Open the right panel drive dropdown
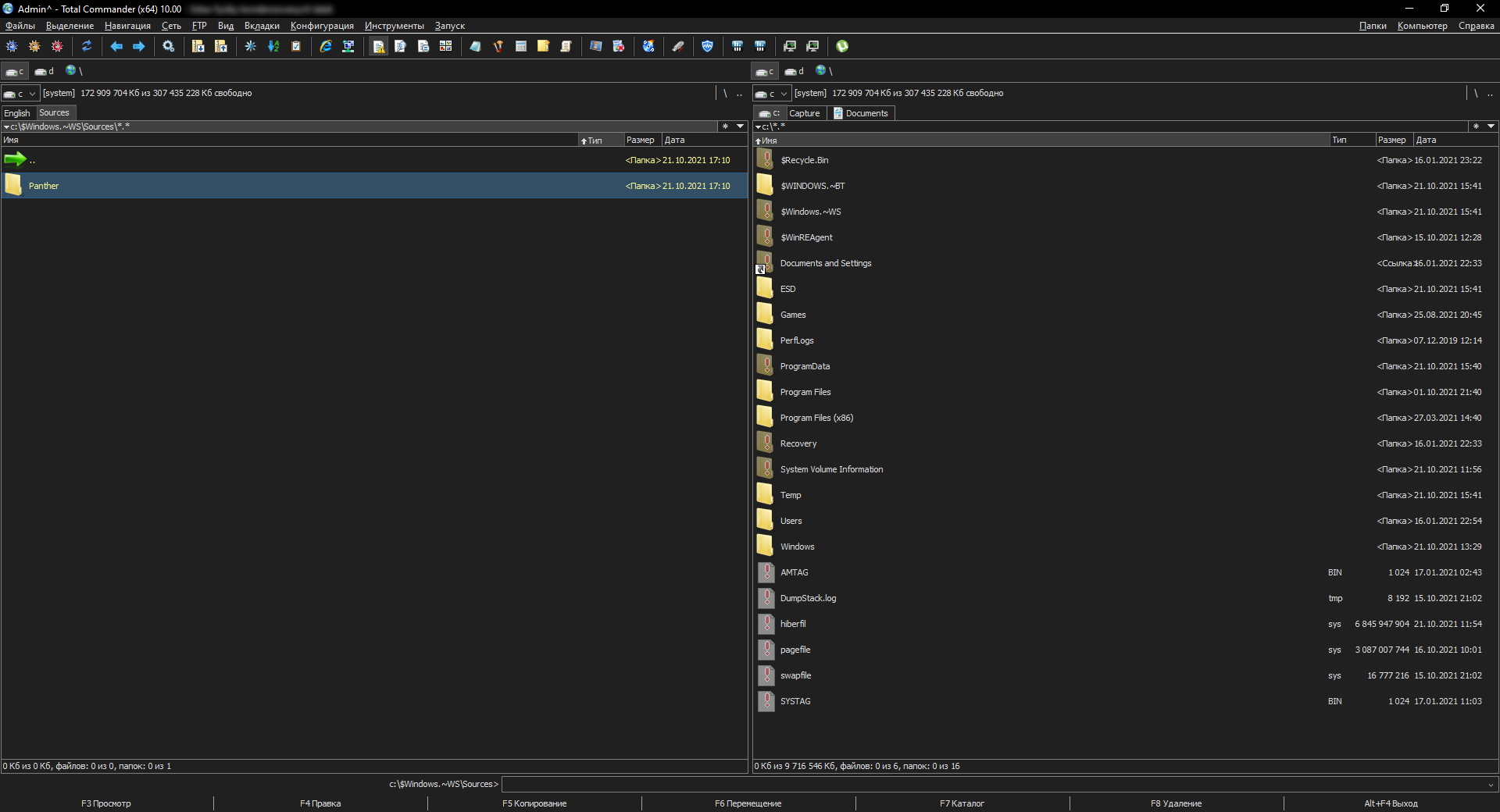Image resolution: width=1500 pixels, height=812 pixels. tap(771, 94)
